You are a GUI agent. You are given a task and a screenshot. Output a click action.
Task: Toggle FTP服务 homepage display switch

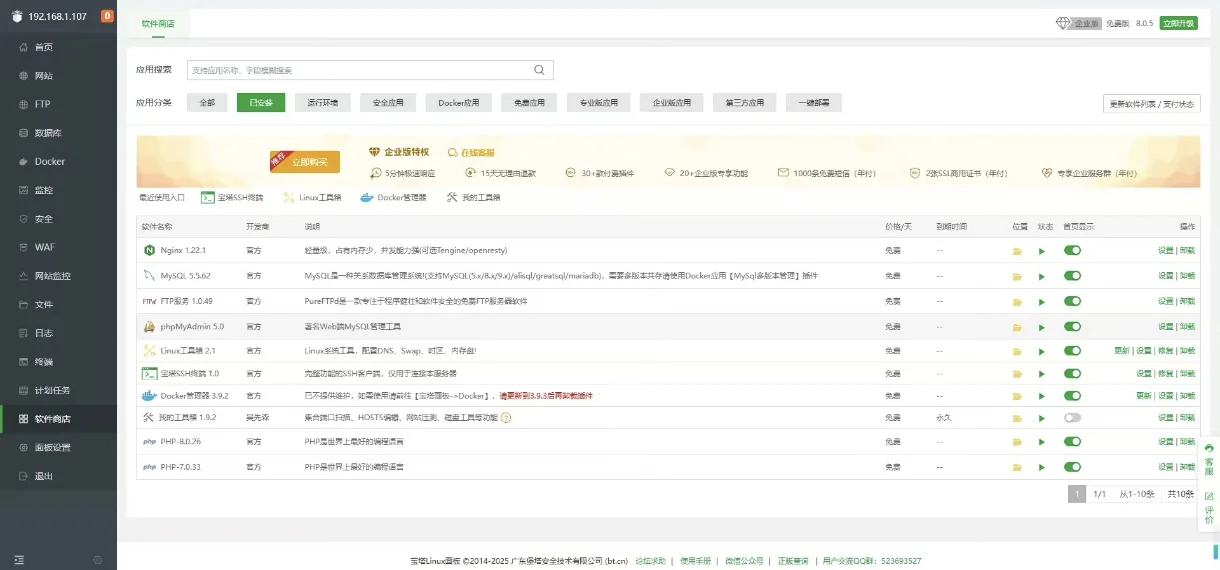[1073, 301]
